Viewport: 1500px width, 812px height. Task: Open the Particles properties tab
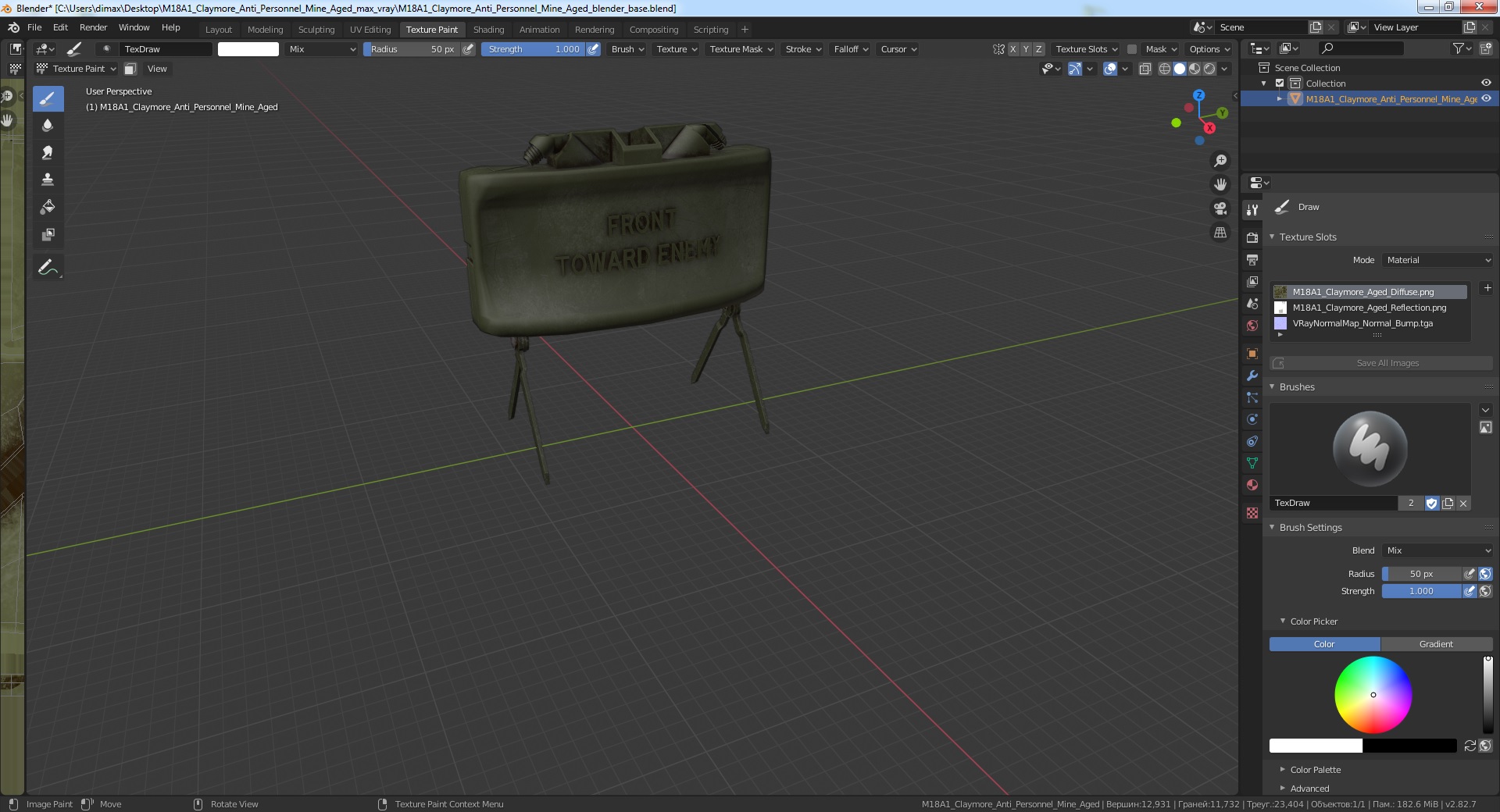1252,397
